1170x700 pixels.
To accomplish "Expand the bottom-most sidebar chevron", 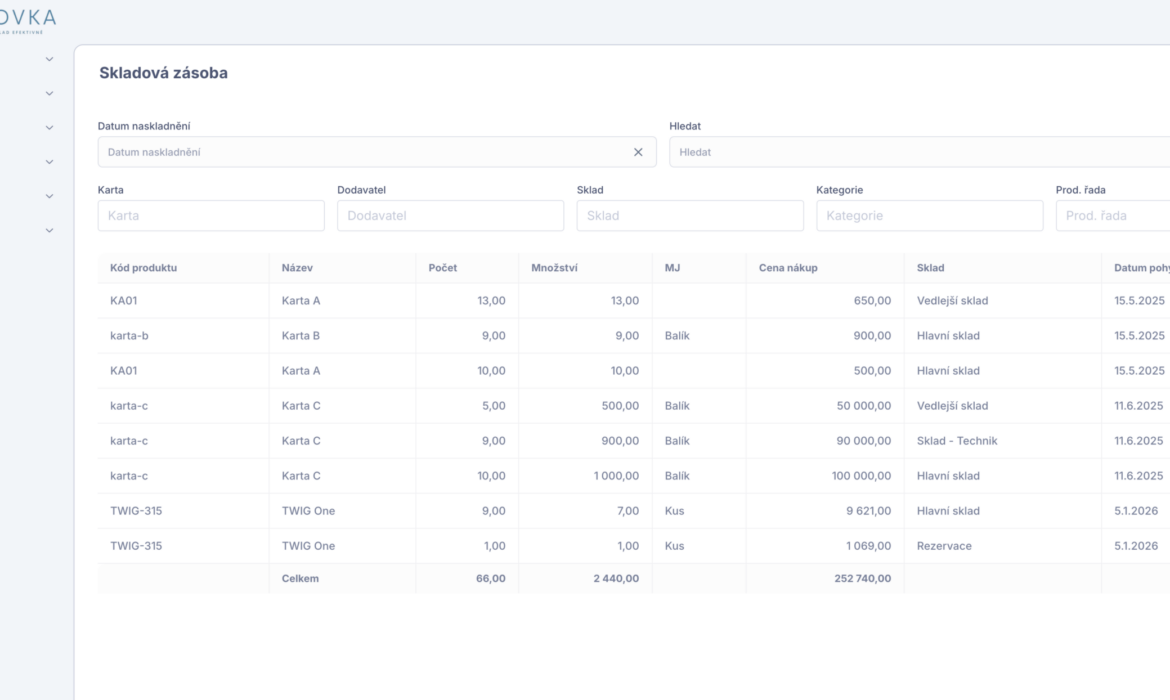I will click(x=49, y=231).
